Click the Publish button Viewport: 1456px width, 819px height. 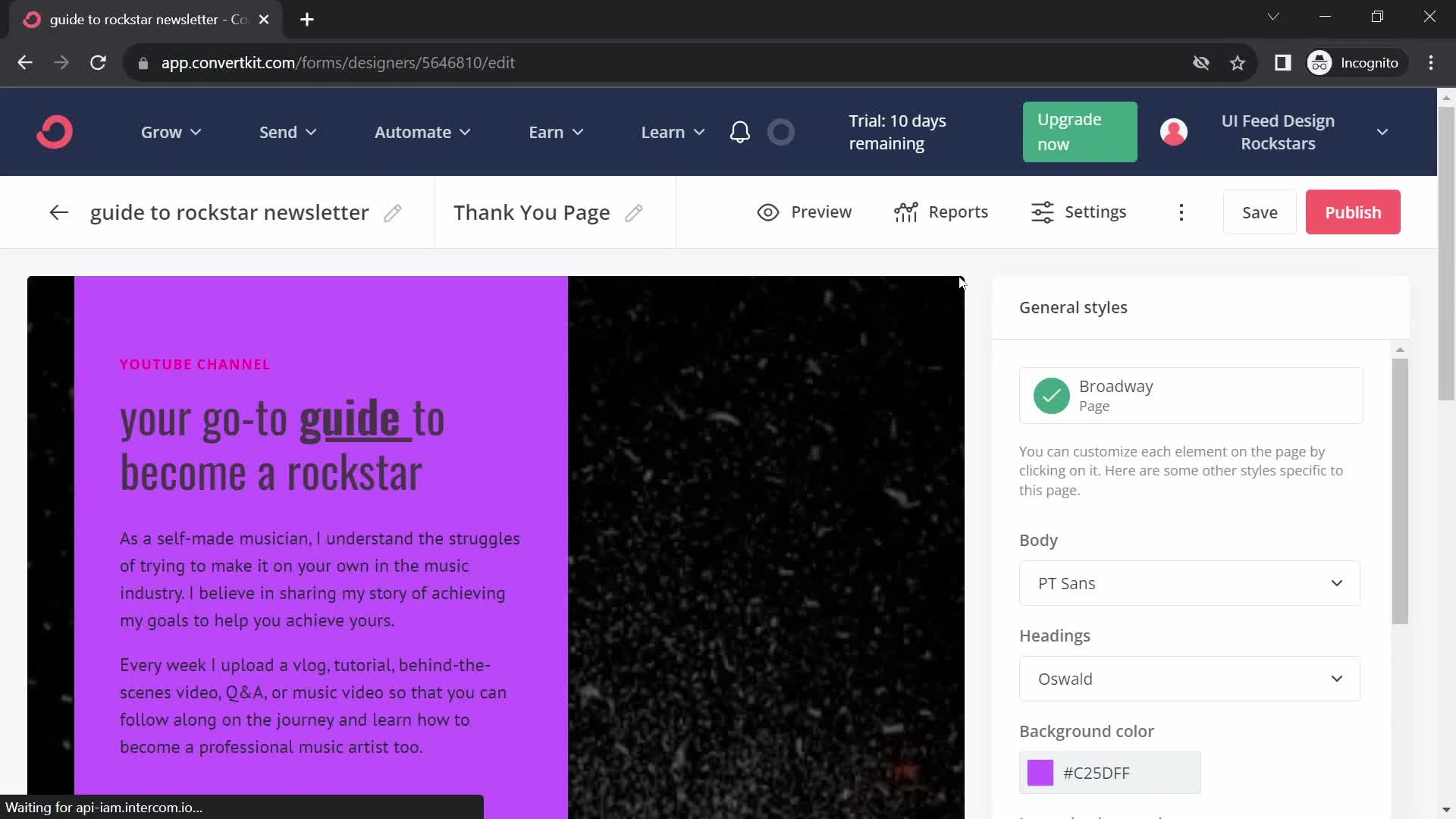click(x=1354, y=211)
